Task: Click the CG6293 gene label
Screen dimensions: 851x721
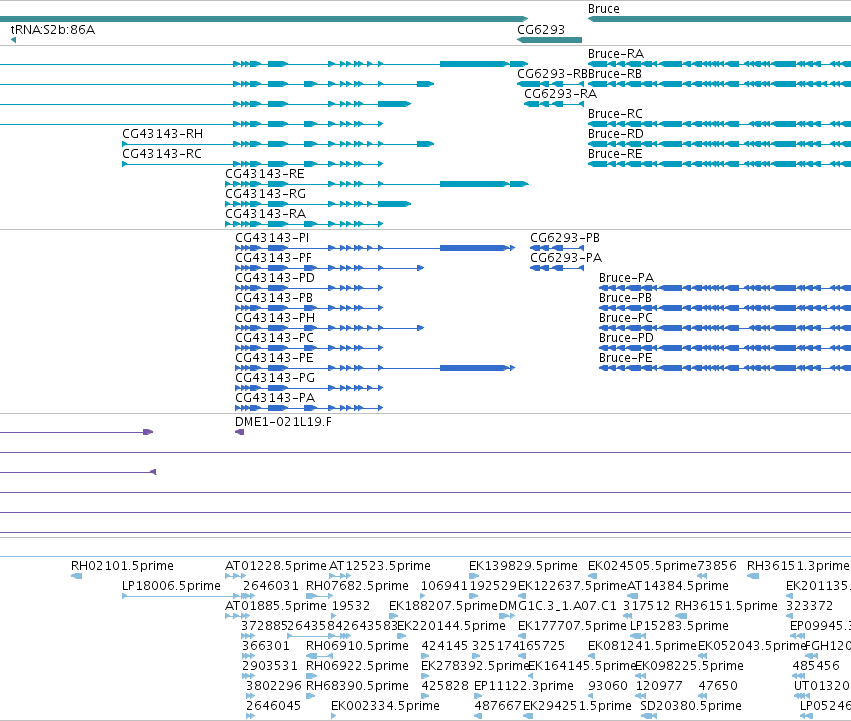Action: [541, 29]
